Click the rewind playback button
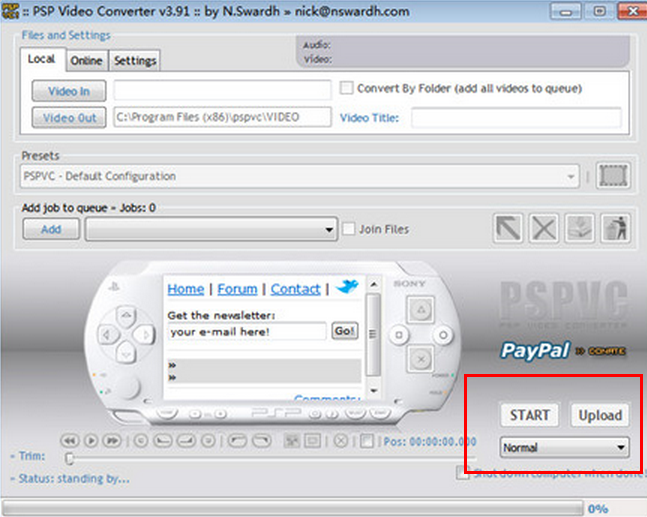Screen dimensions: 647x517 pyautogui.click(x=70, y=441)
